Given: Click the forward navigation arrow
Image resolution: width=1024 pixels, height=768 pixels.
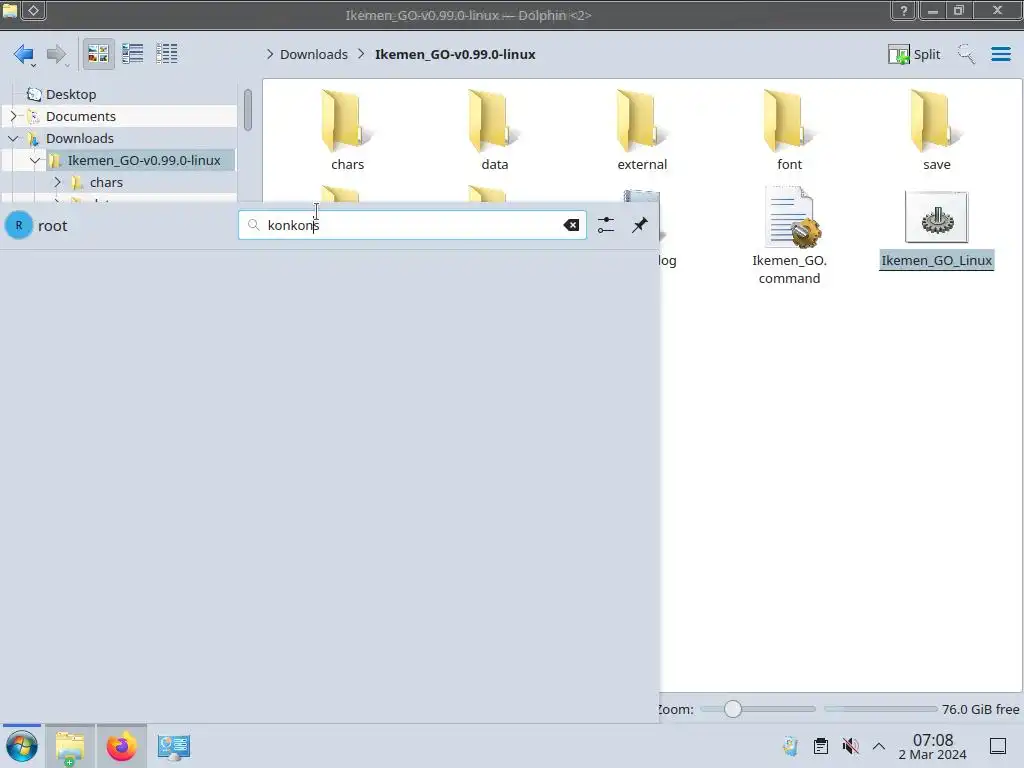Looking at the screenshot, I should point(57,54).
